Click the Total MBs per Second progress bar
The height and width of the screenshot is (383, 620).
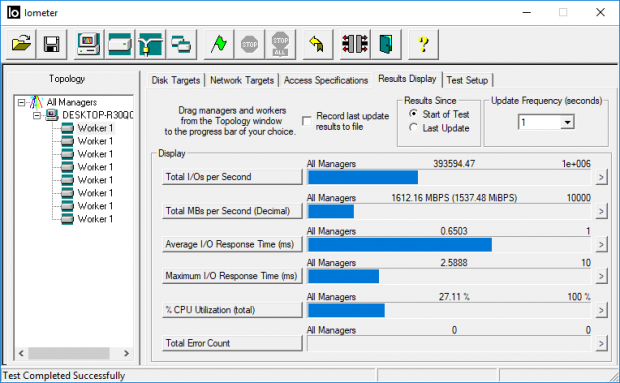click(449, 211)
